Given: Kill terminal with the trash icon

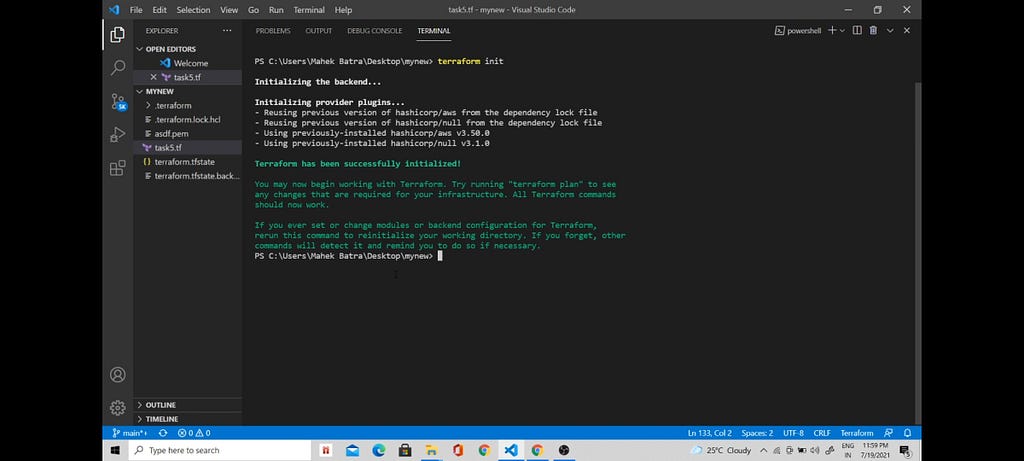Looking at the screenshot, I should coord(873,31).
